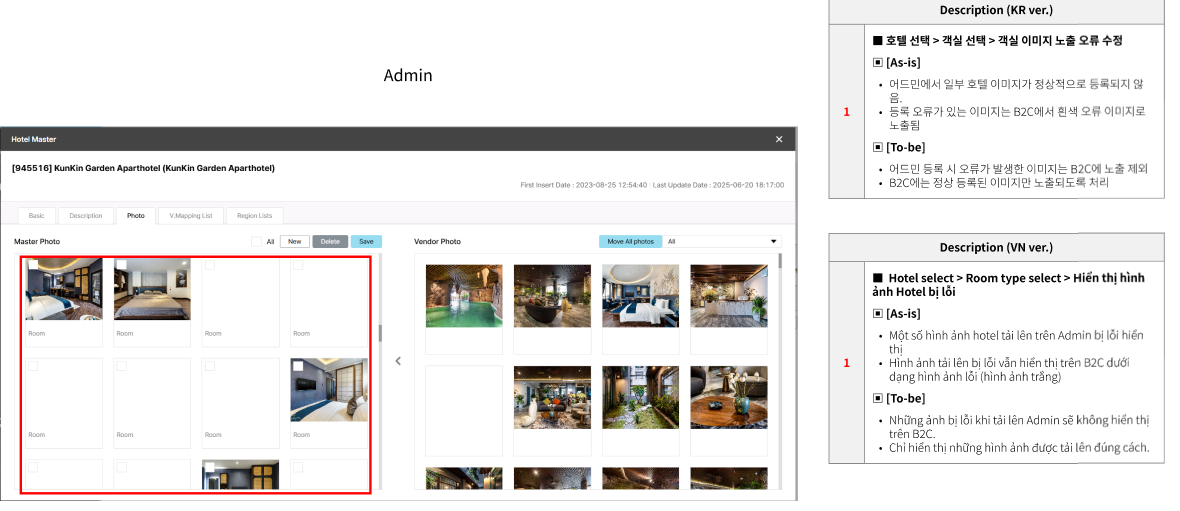This screenshot has height=511, width=1180.
Task: Click the Vendor Photo label
Action: pyautogui.click(x=437, y=242)
